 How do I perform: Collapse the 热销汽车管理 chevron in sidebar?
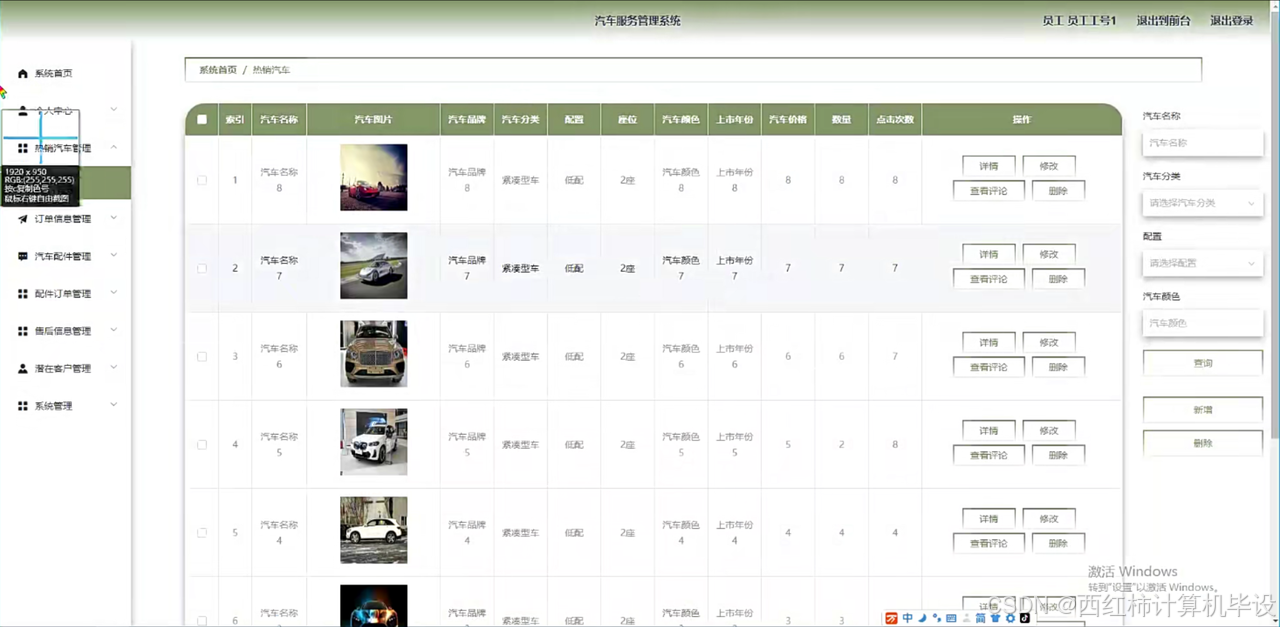coord(114,147)
